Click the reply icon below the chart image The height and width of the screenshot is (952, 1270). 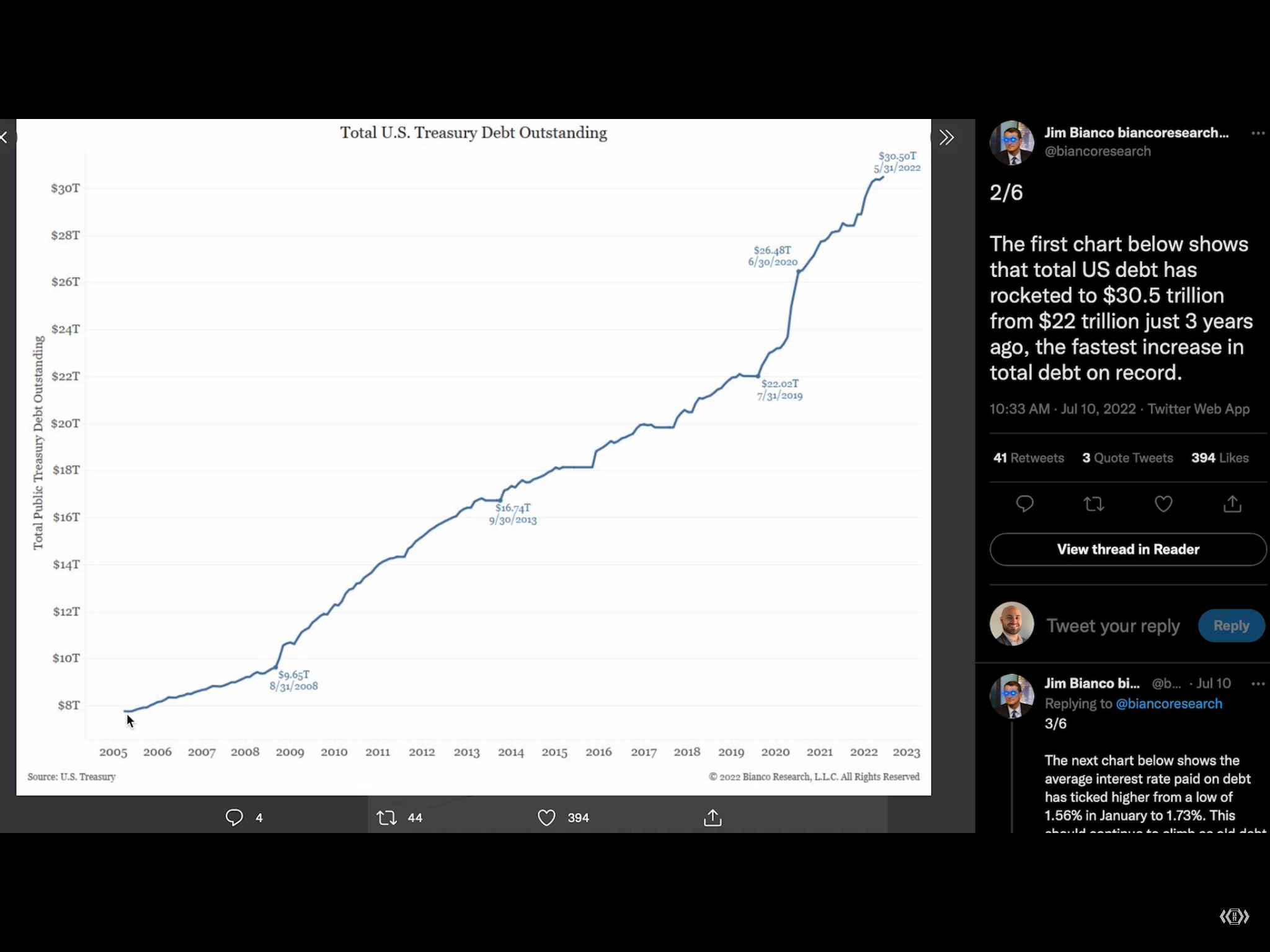[234, 818]
